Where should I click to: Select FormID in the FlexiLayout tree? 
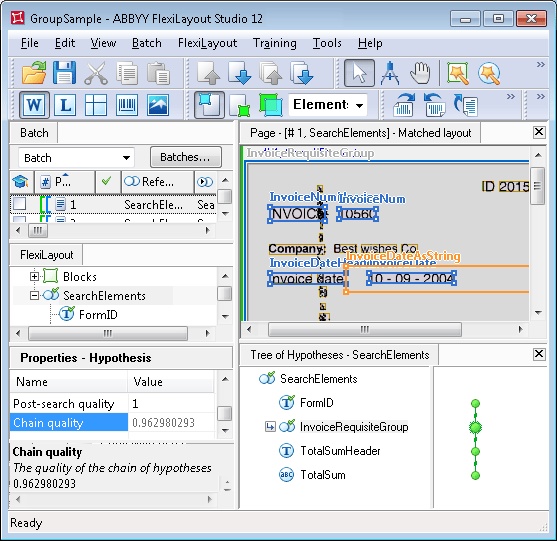click(x=98, y=315)
